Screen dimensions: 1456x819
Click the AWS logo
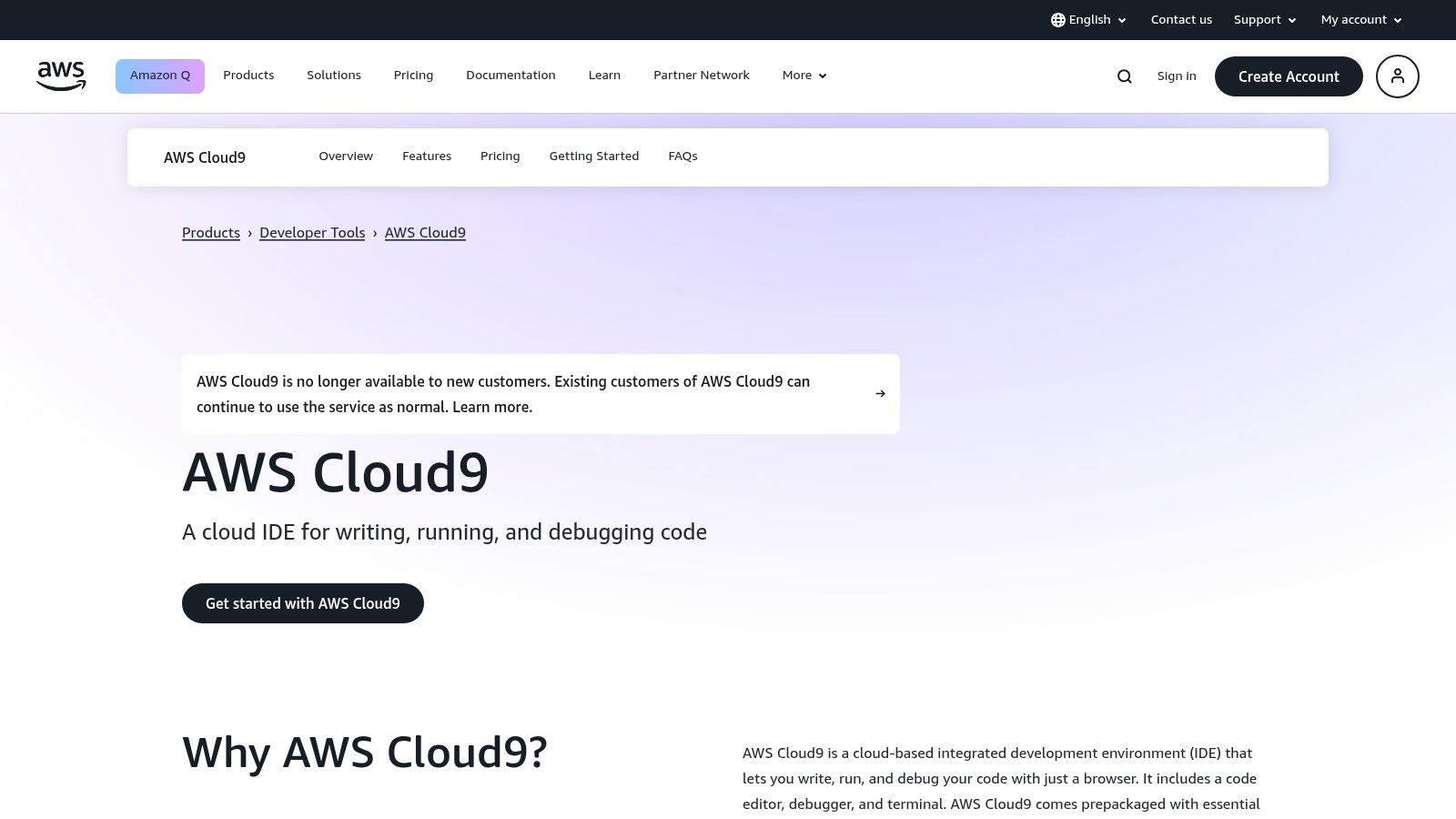point(61,76)
